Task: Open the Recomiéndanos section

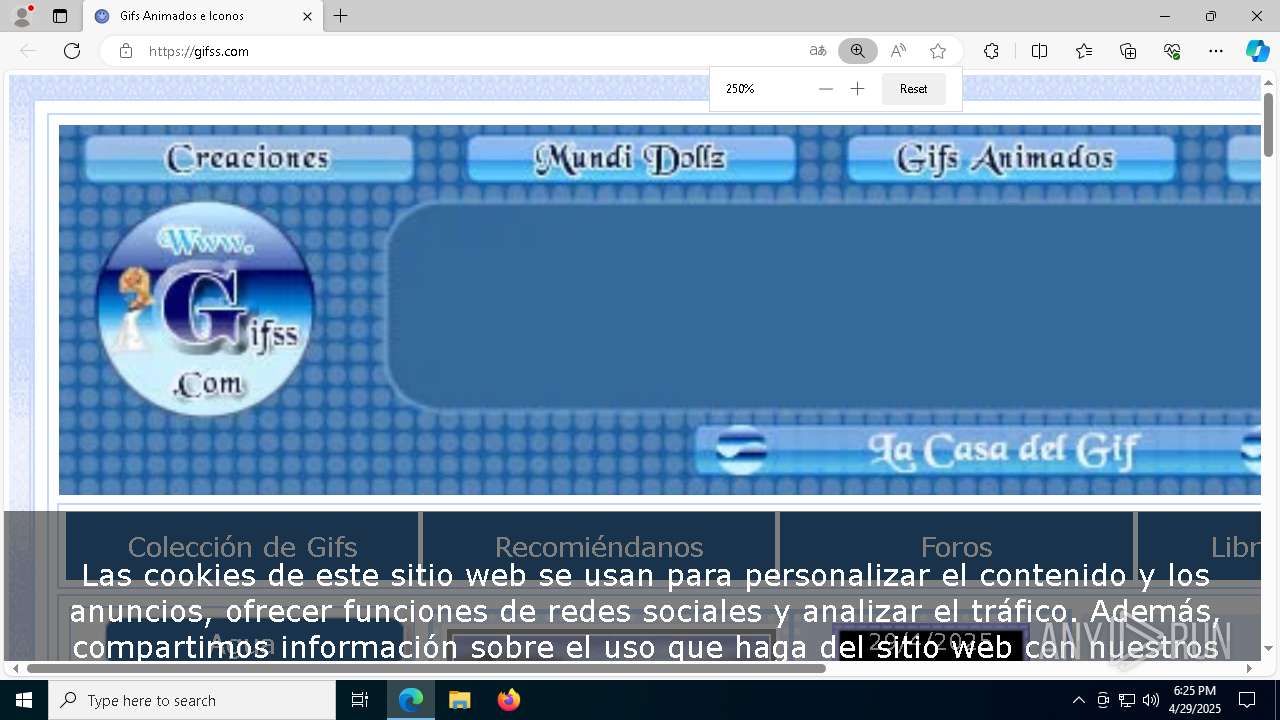Action: 599,546
